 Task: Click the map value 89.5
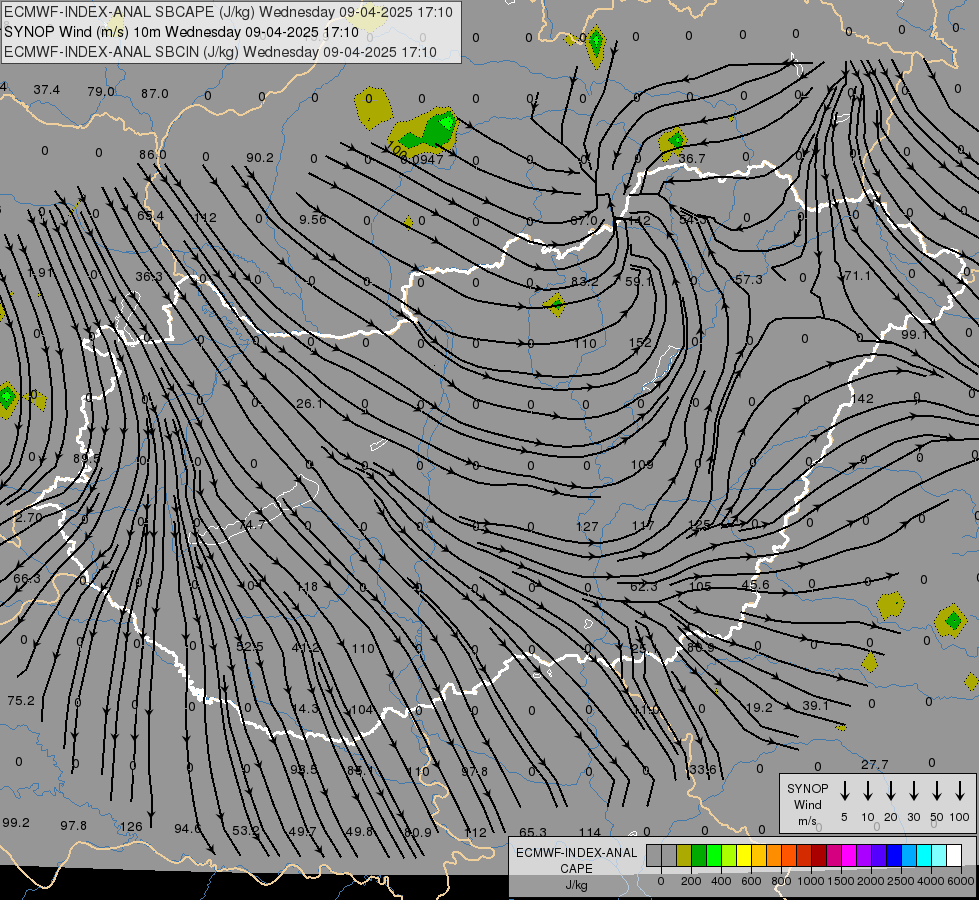click(x=86, y=458)
